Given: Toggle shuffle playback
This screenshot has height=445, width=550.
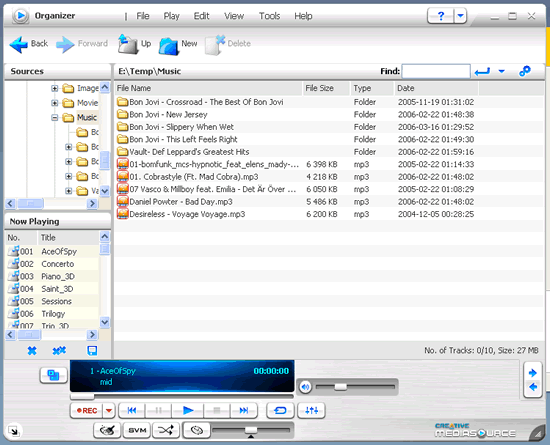Looking at the screenshot, I should pos(166,430).
